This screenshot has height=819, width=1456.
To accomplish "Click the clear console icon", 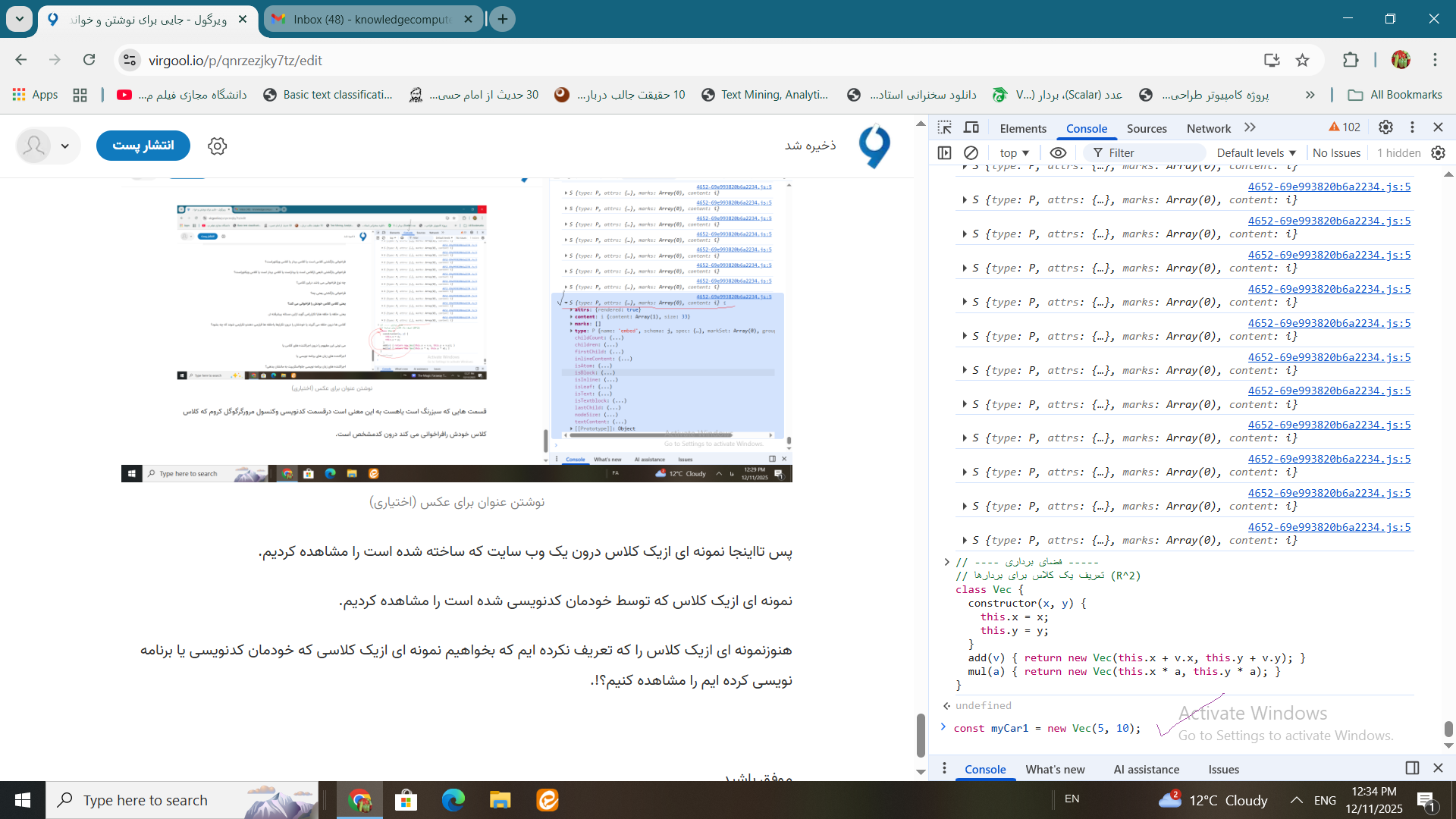I will click(971, 152).
